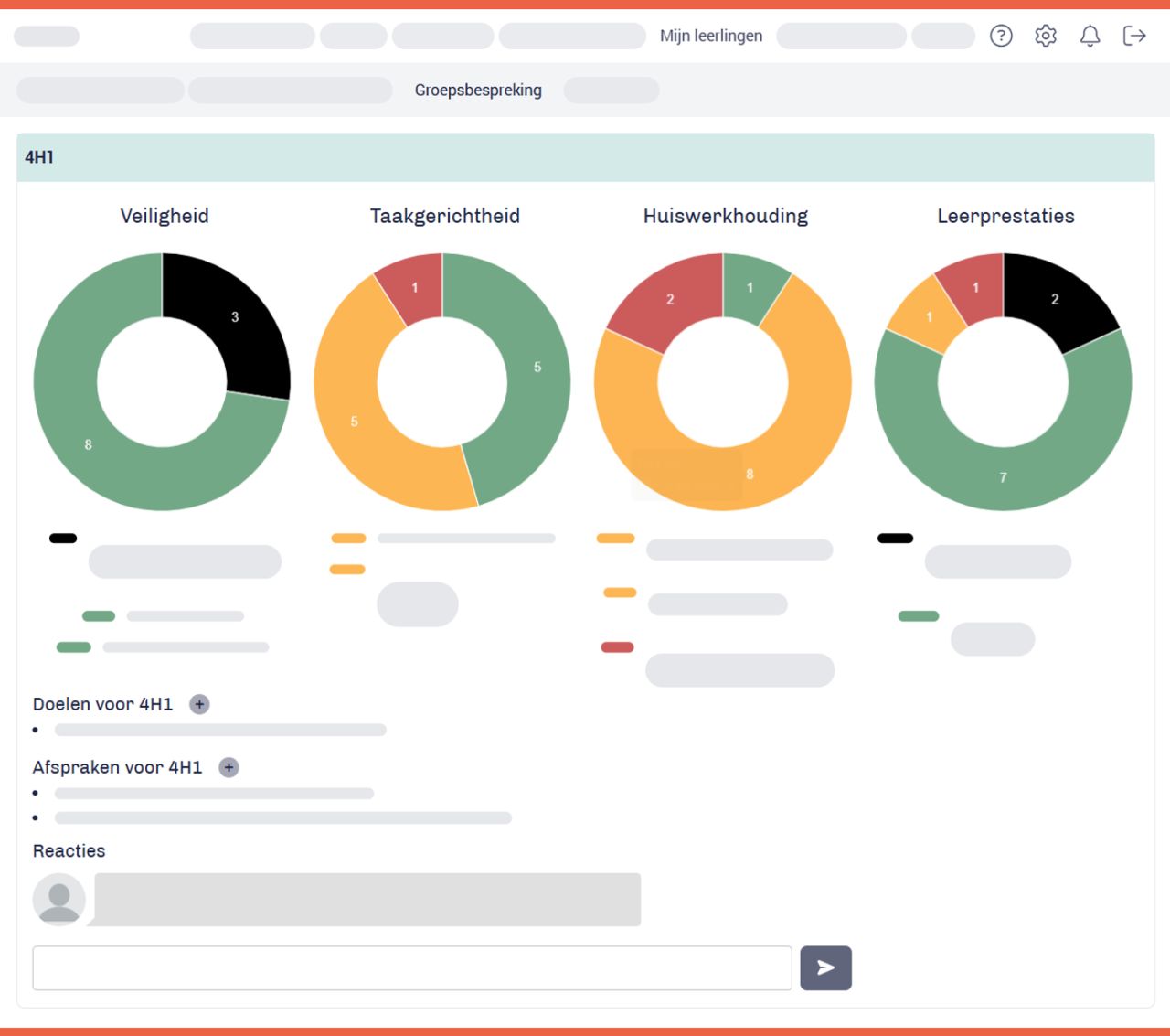1170x1036 pixels.
Task: Select the red segment 2 in Huiswerkhouding chart
Action: [670, 299]
